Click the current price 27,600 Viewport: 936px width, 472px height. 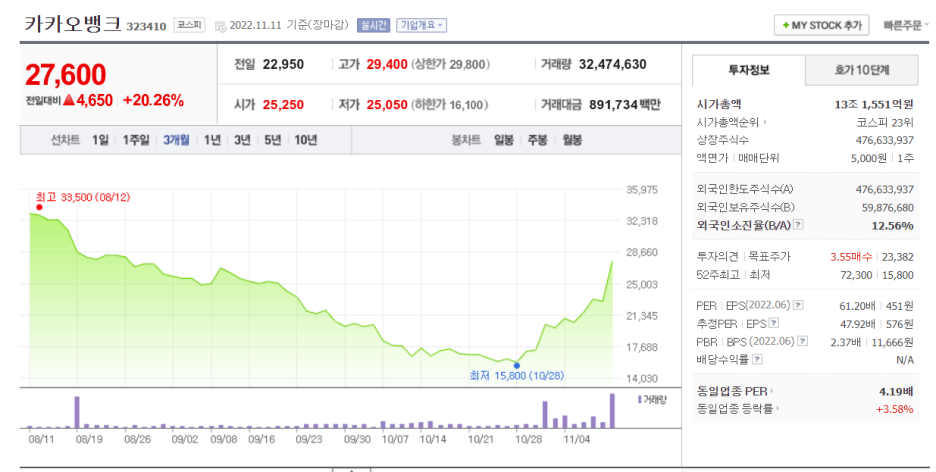[66, 75]
